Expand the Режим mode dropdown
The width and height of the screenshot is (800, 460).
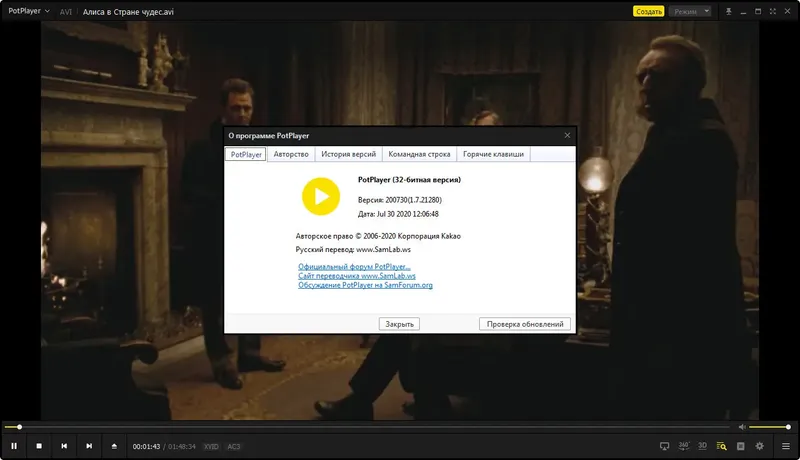690,11
